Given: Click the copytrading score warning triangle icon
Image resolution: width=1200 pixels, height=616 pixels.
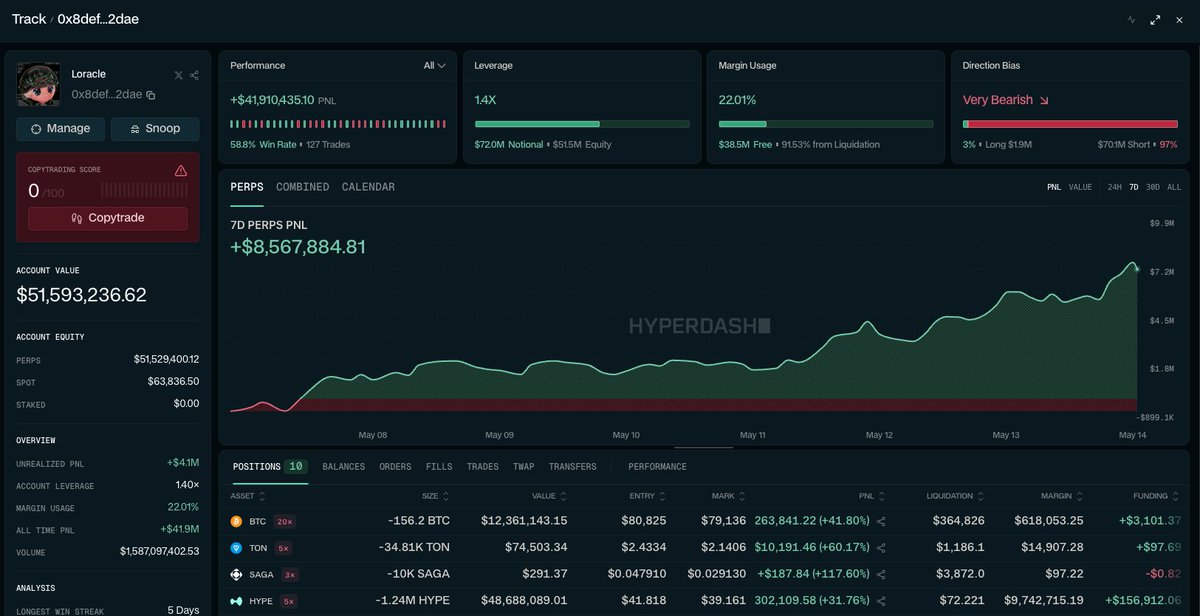Looking at the screenshot, I should click(x=181, y=171).
